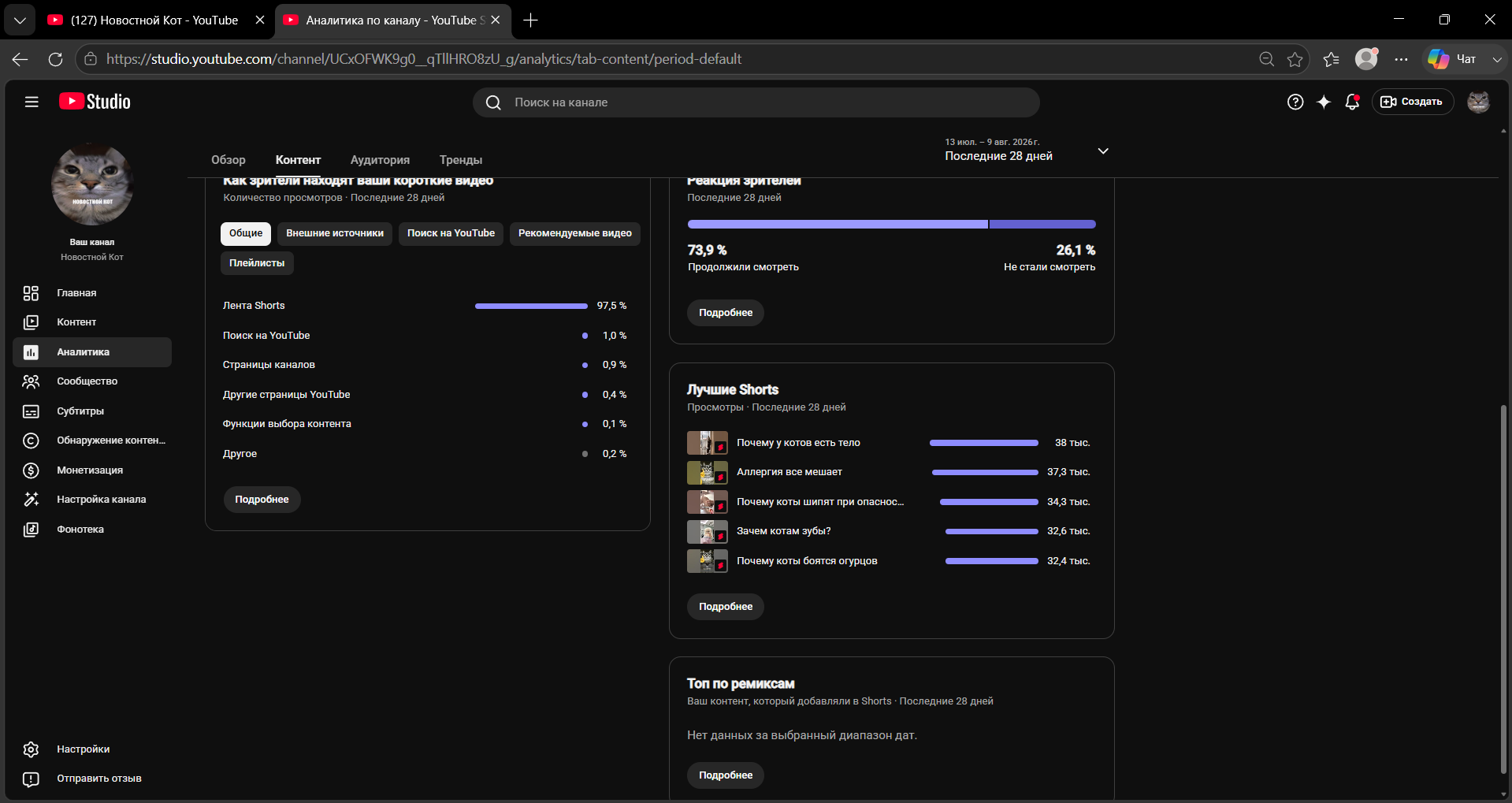Open Монетизация in the sidebar
Viewport: 1512px width, 803px height.
tap(92, 470)
